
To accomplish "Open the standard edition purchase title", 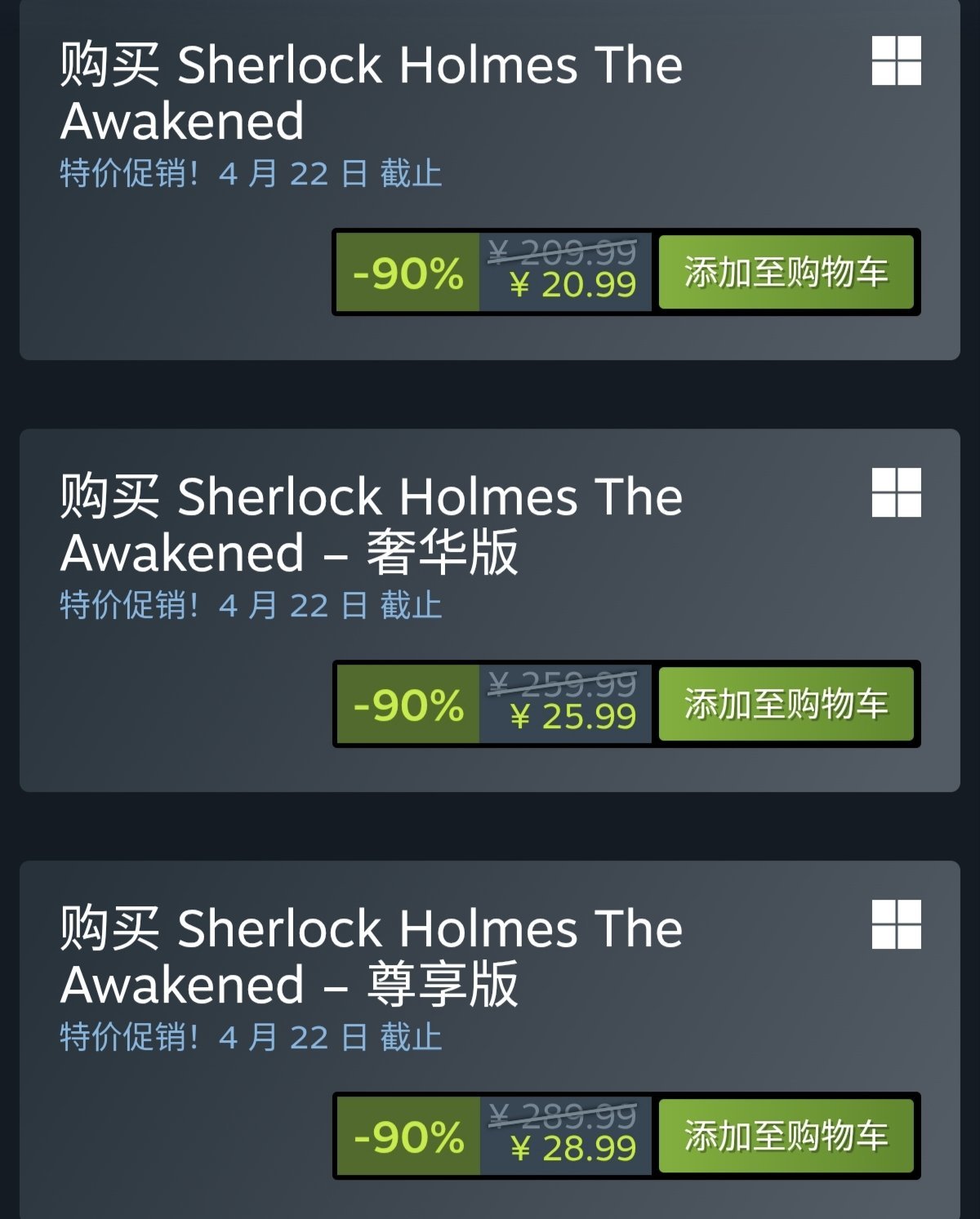I will coord(372,92).
